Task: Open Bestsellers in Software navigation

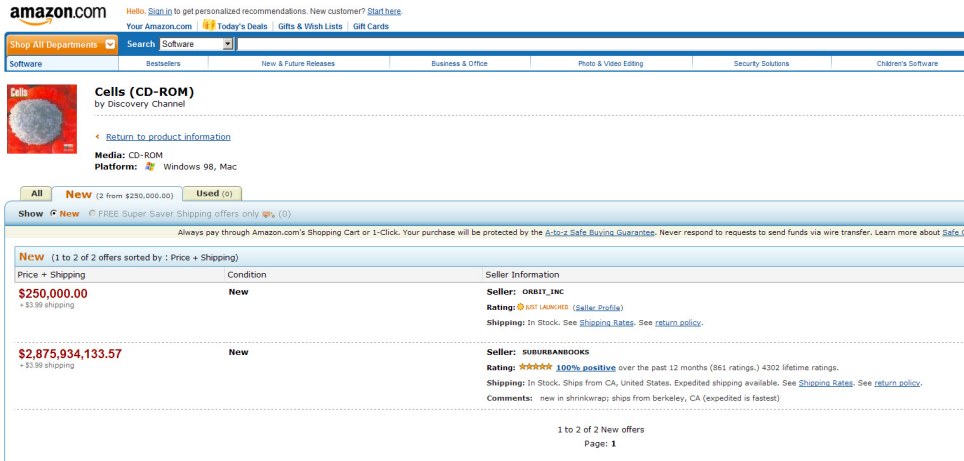Action: coord(163,63)
